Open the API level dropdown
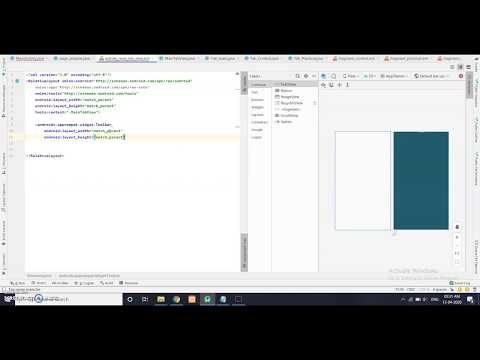This screenshot has width=480, height=360. (x=370, y=76)
